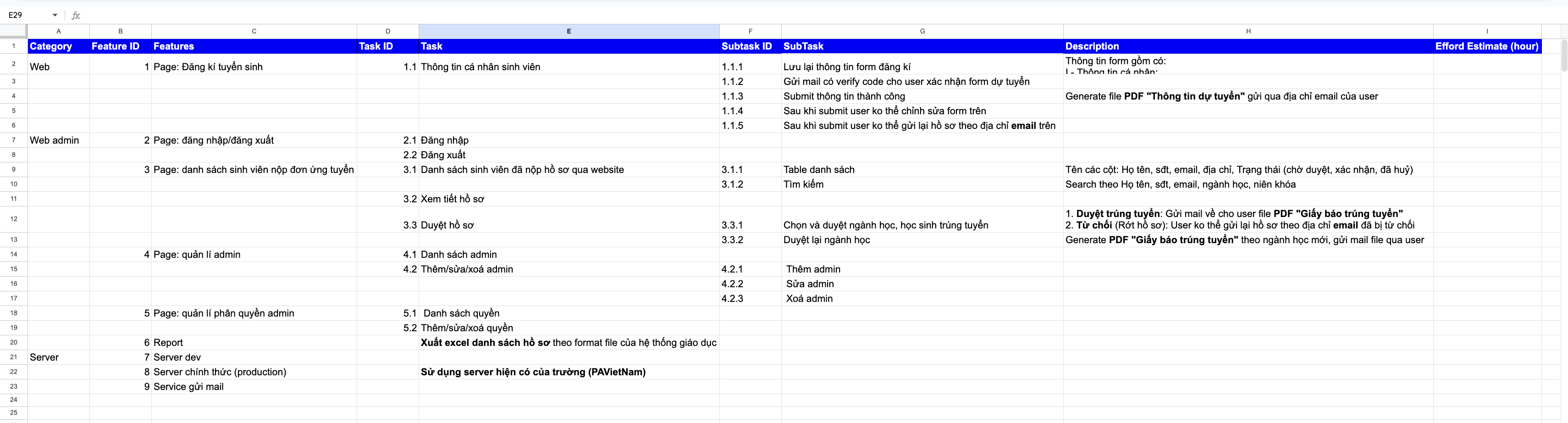Click the "Web admin" category cell

point(58,140)
